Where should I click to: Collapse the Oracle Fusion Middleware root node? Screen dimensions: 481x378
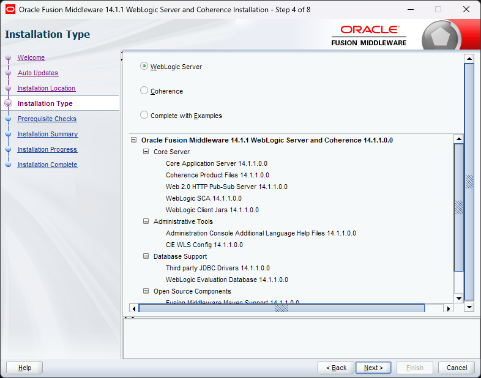134,140
